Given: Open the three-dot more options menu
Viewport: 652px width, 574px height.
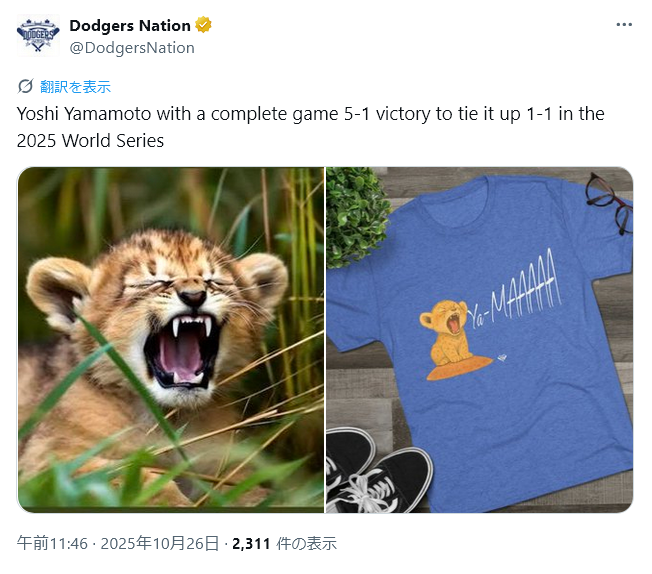Looking at the screenshot, I should [x=624, y=25].
